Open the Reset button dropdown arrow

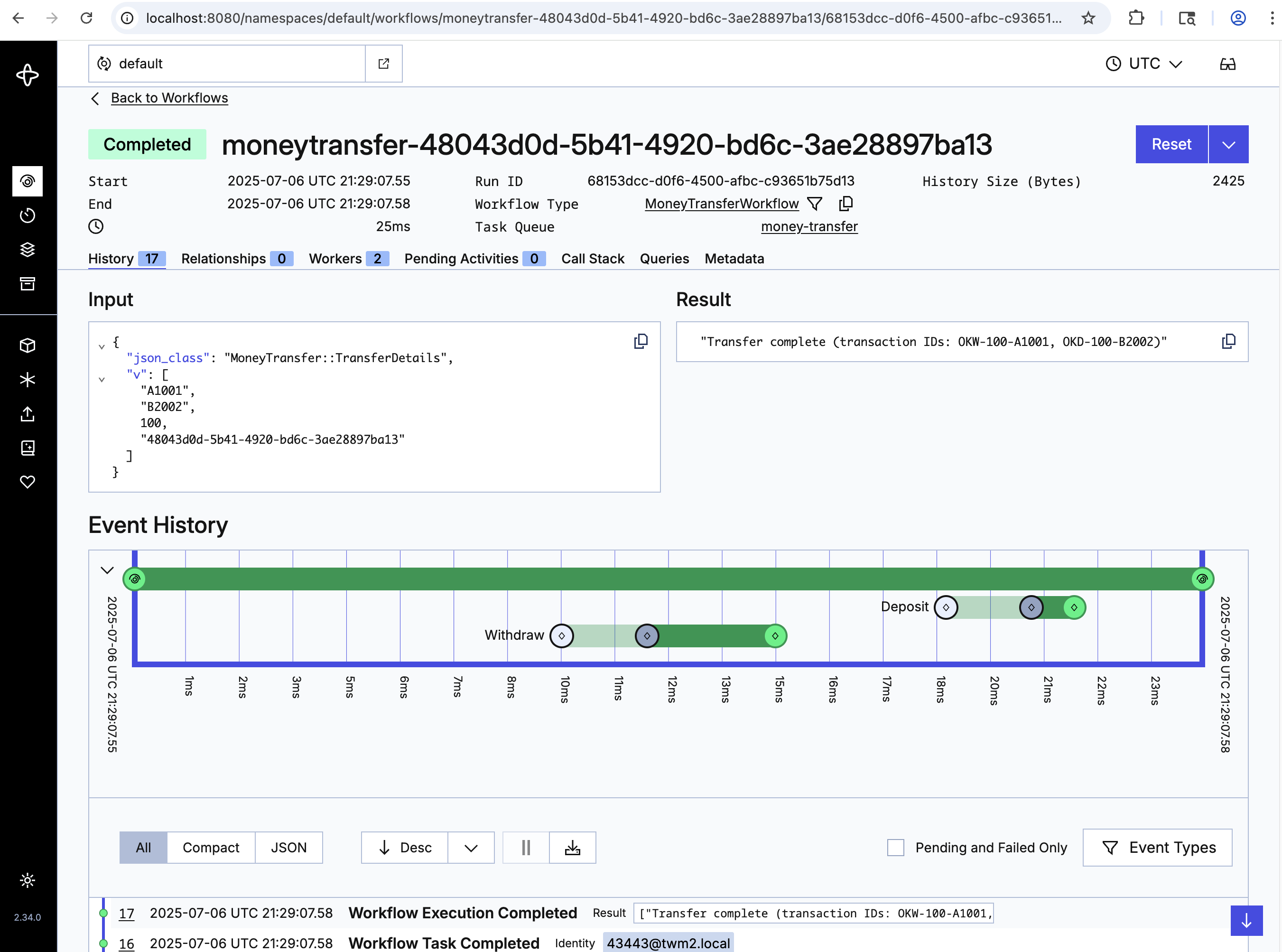(1228, 144)
